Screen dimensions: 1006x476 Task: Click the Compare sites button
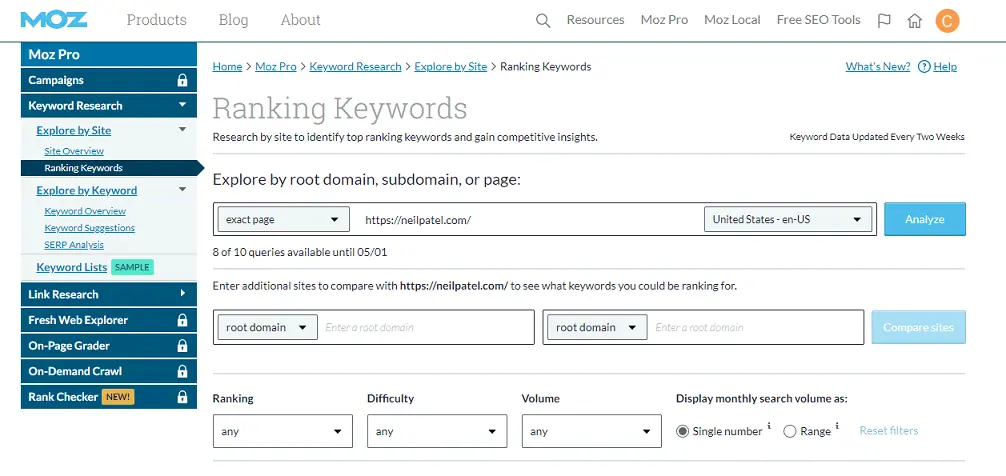(x=918, y=327)
